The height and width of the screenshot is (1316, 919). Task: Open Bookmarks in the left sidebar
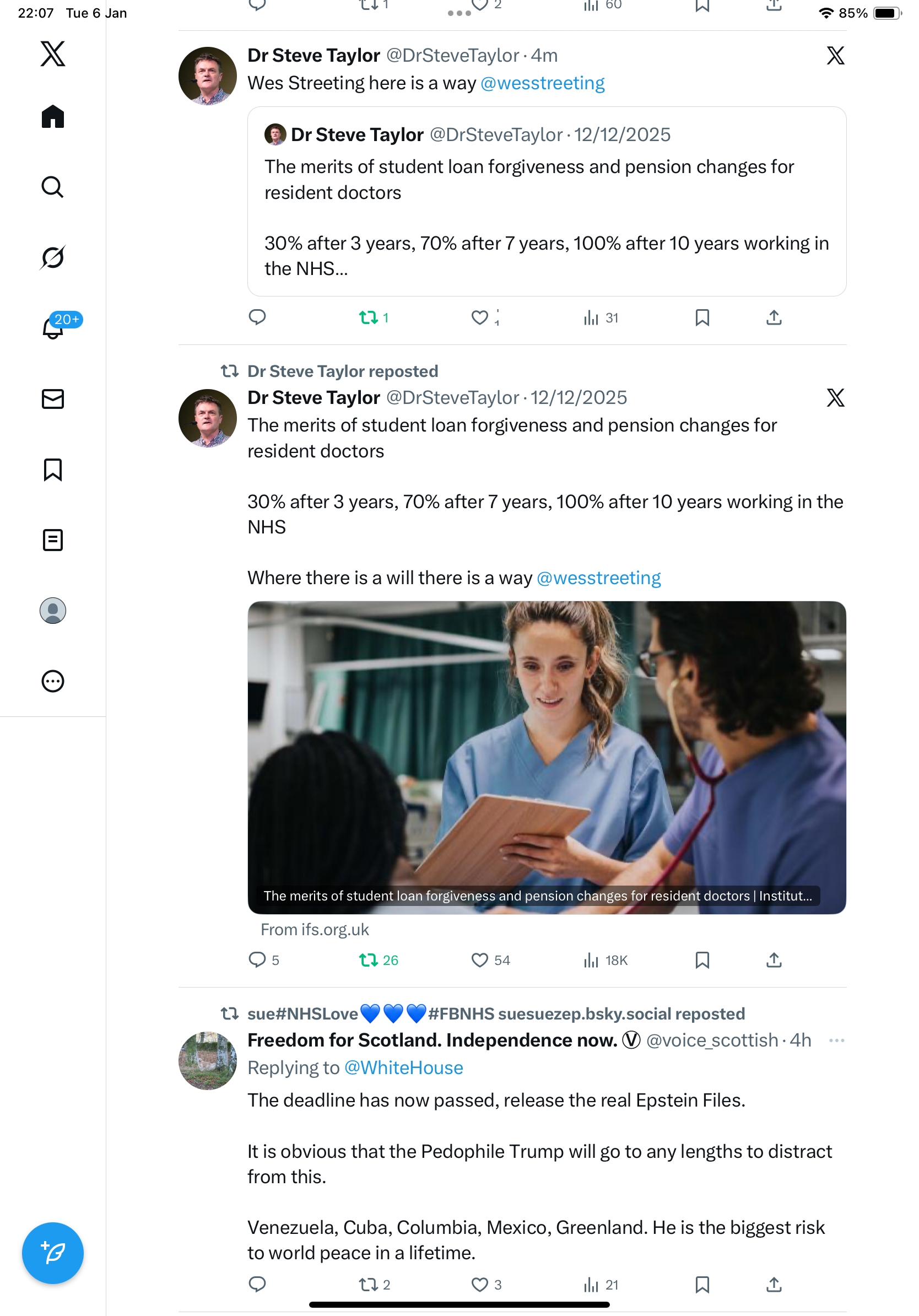[52, 470]
